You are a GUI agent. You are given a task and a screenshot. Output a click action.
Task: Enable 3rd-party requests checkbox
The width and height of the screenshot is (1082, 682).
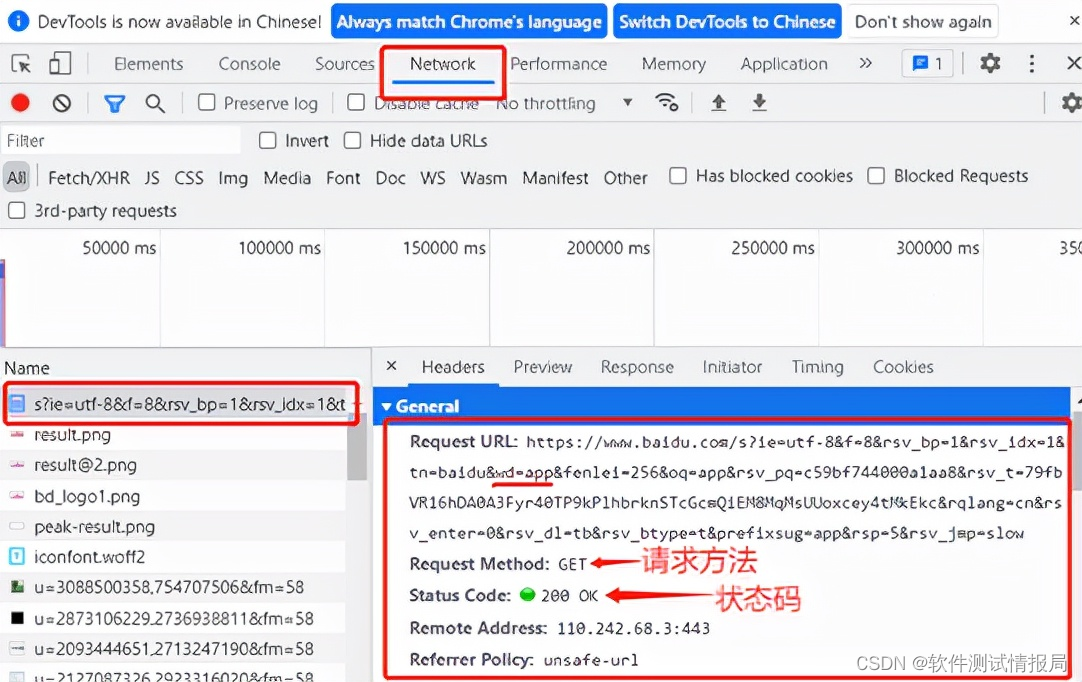coord(17,211)
